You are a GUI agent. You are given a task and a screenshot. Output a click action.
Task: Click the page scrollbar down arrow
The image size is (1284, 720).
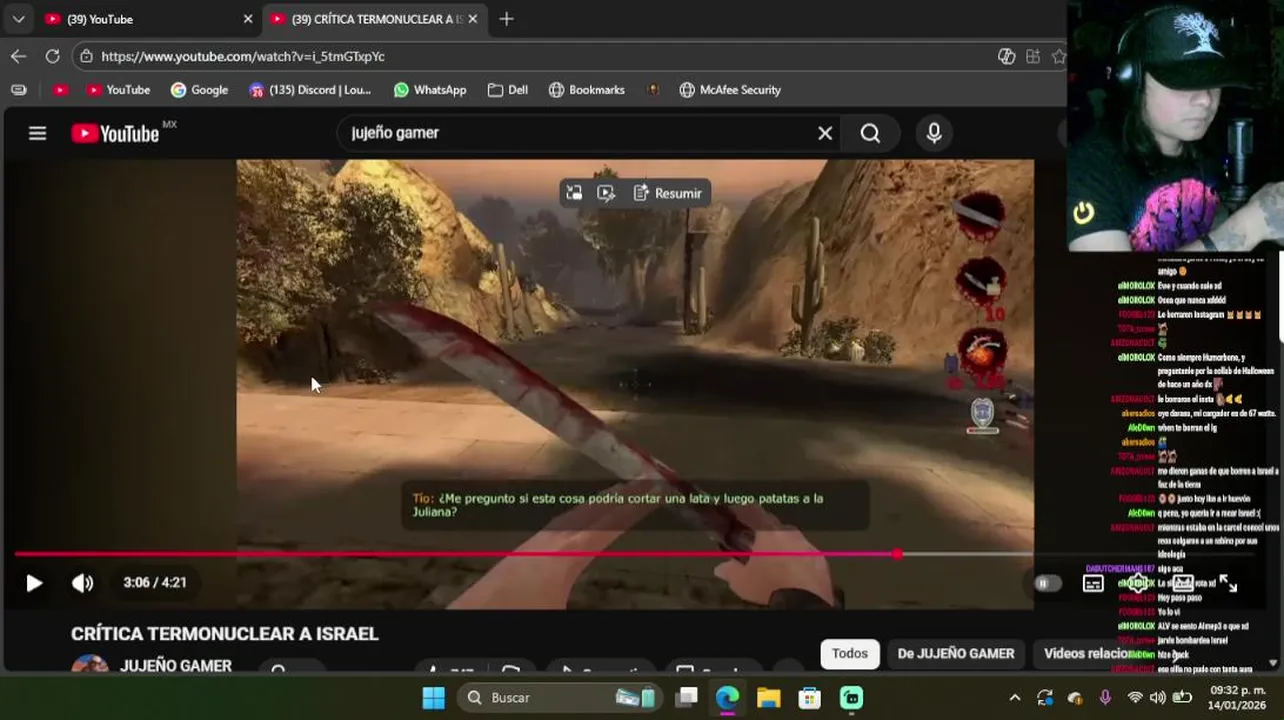[1273, 662]
